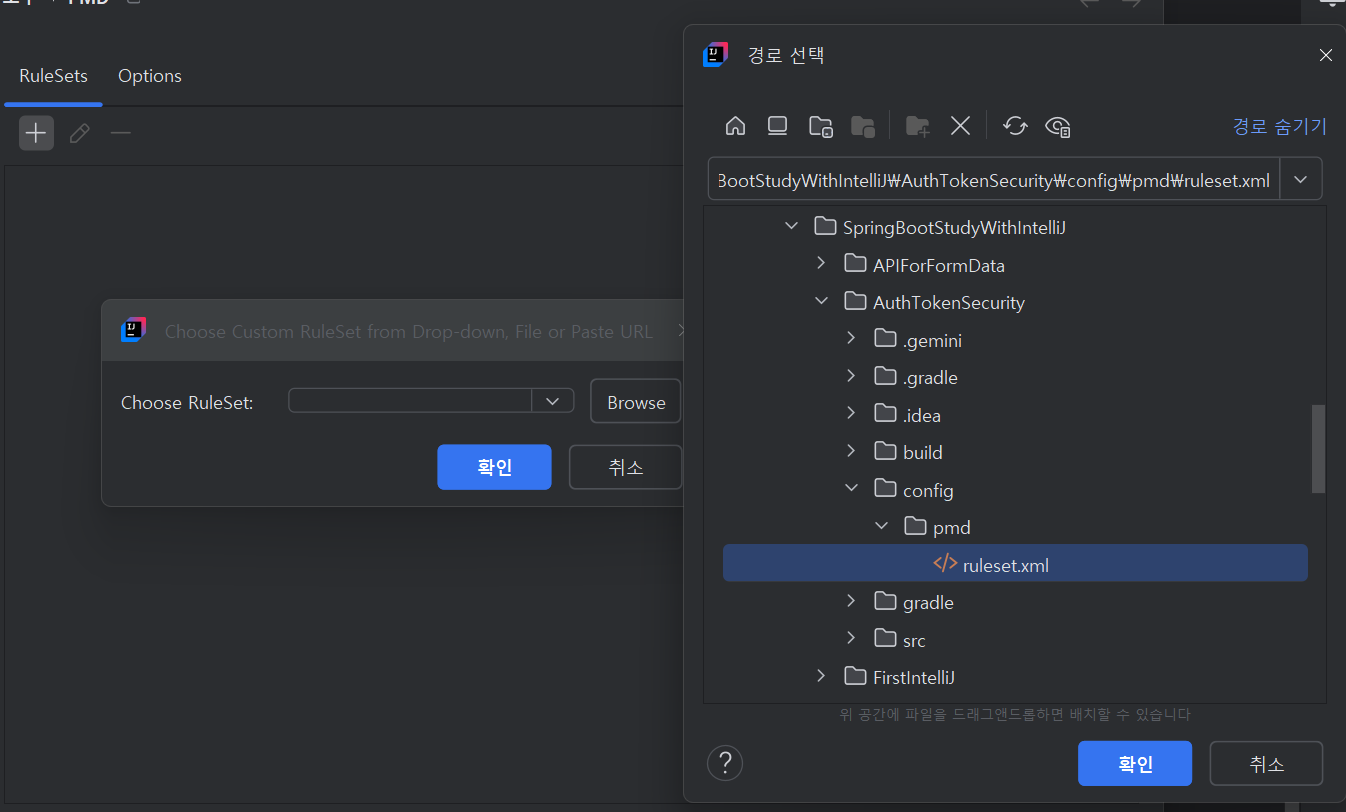Image resolution: width=1346 pixels, height=812 pixels.
Task: Click the ruleset.xml file icon
Action: pos(944,564)
